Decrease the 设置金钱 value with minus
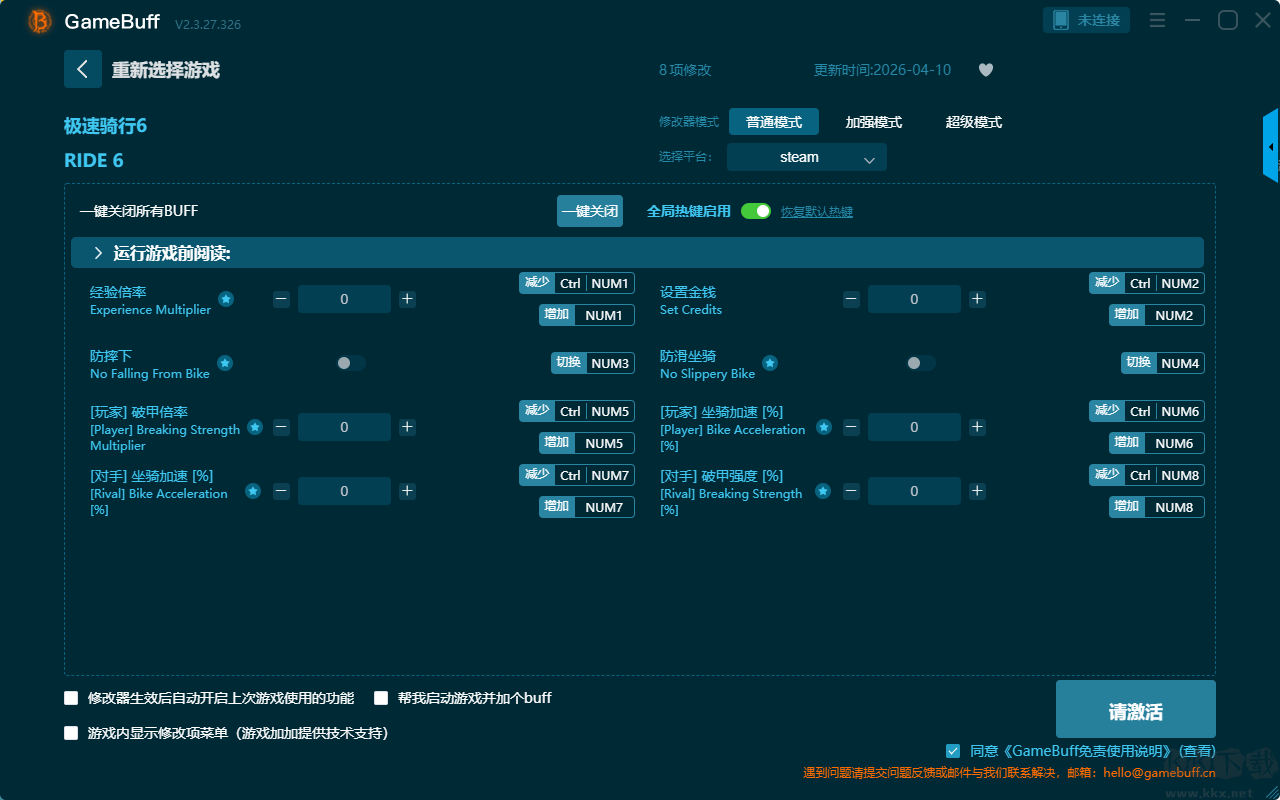1280x800 pixels. [851, 299]
